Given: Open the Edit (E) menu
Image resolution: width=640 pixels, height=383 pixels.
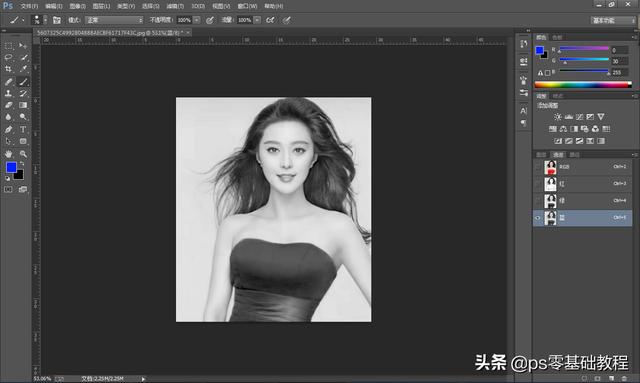Looking at the screenshot, I should click(53, 6).
